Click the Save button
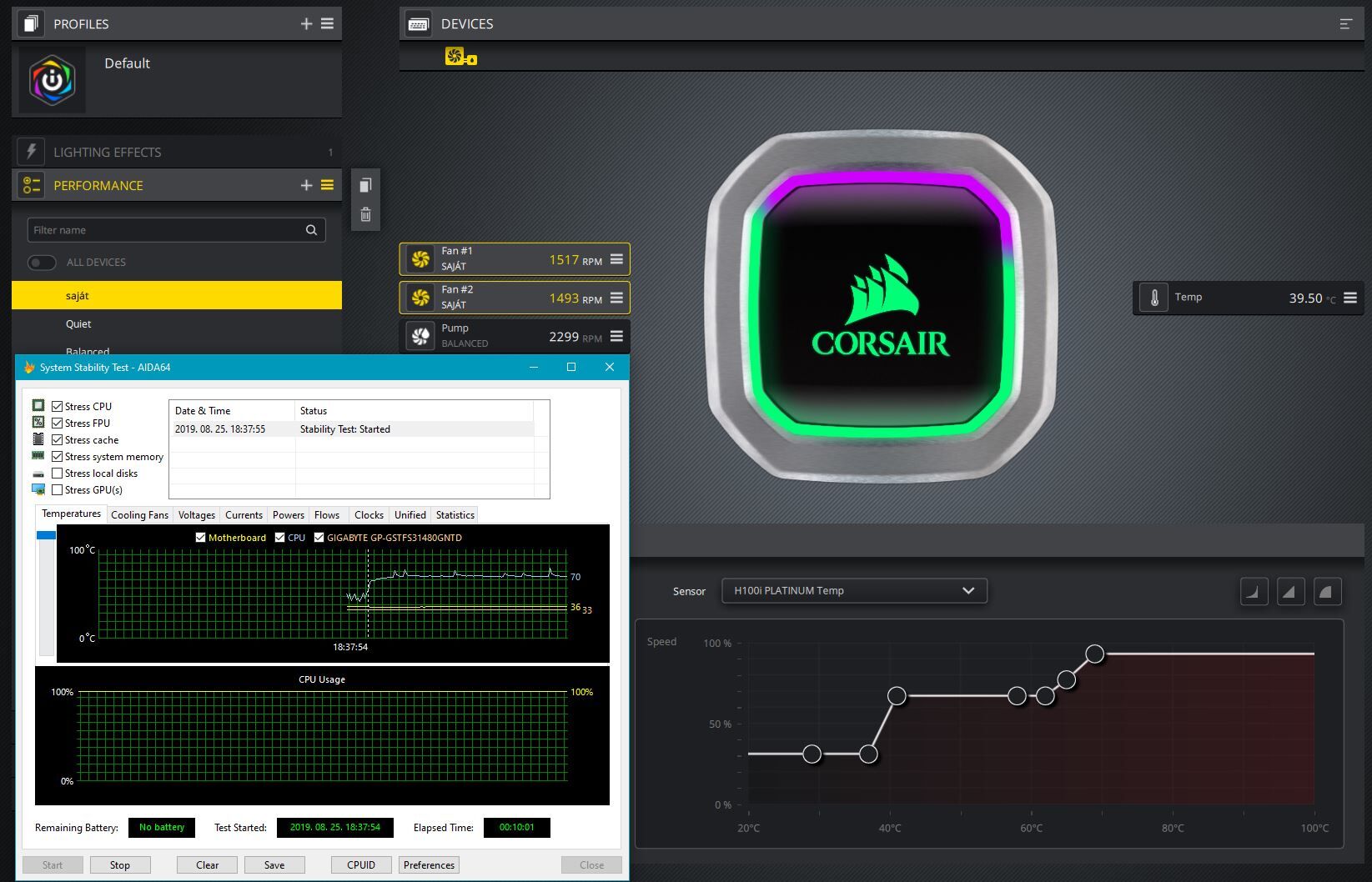The image size is (1372, 882). [274, 864]
